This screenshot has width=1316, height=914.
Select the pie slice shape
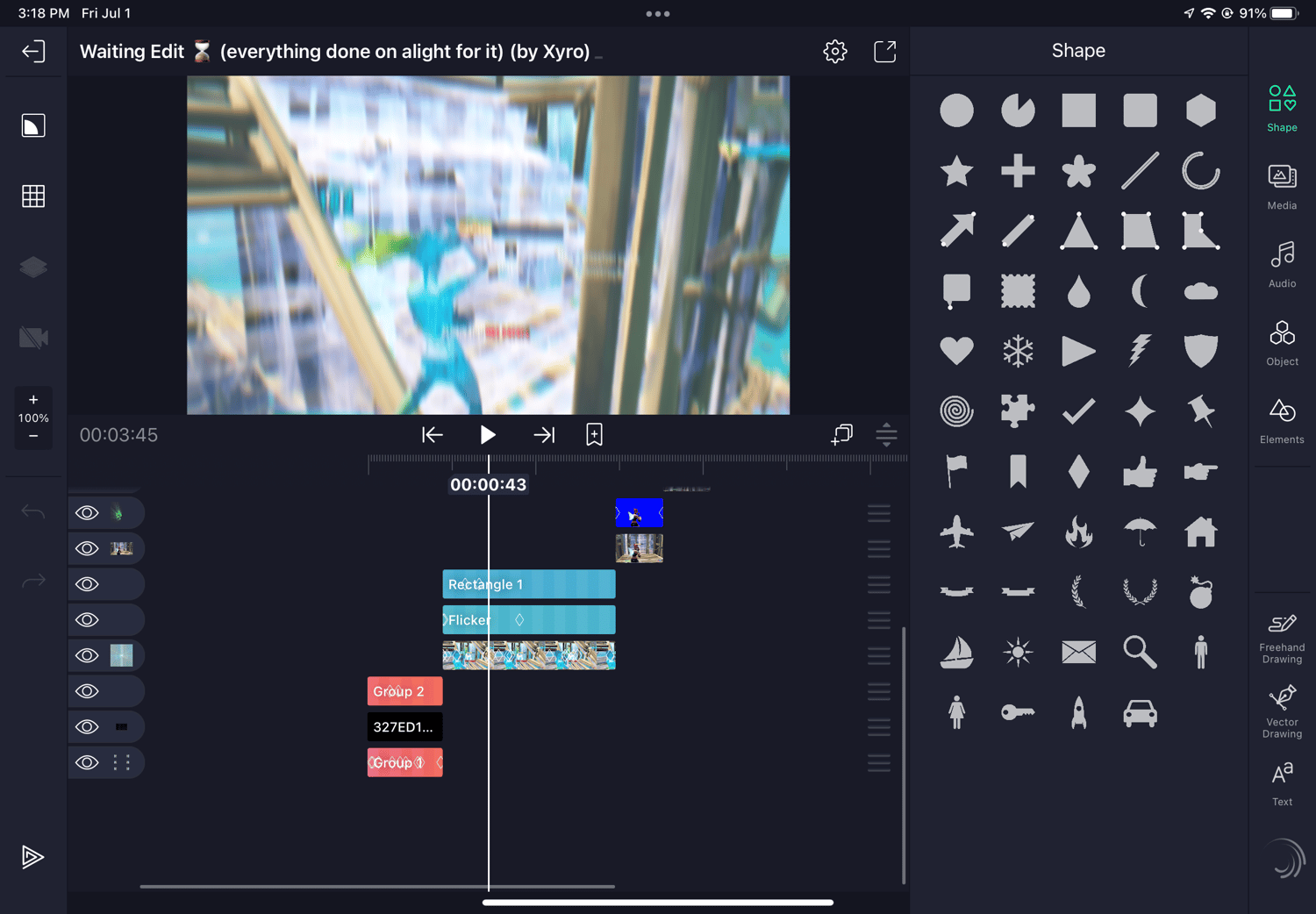[1018, 111]
